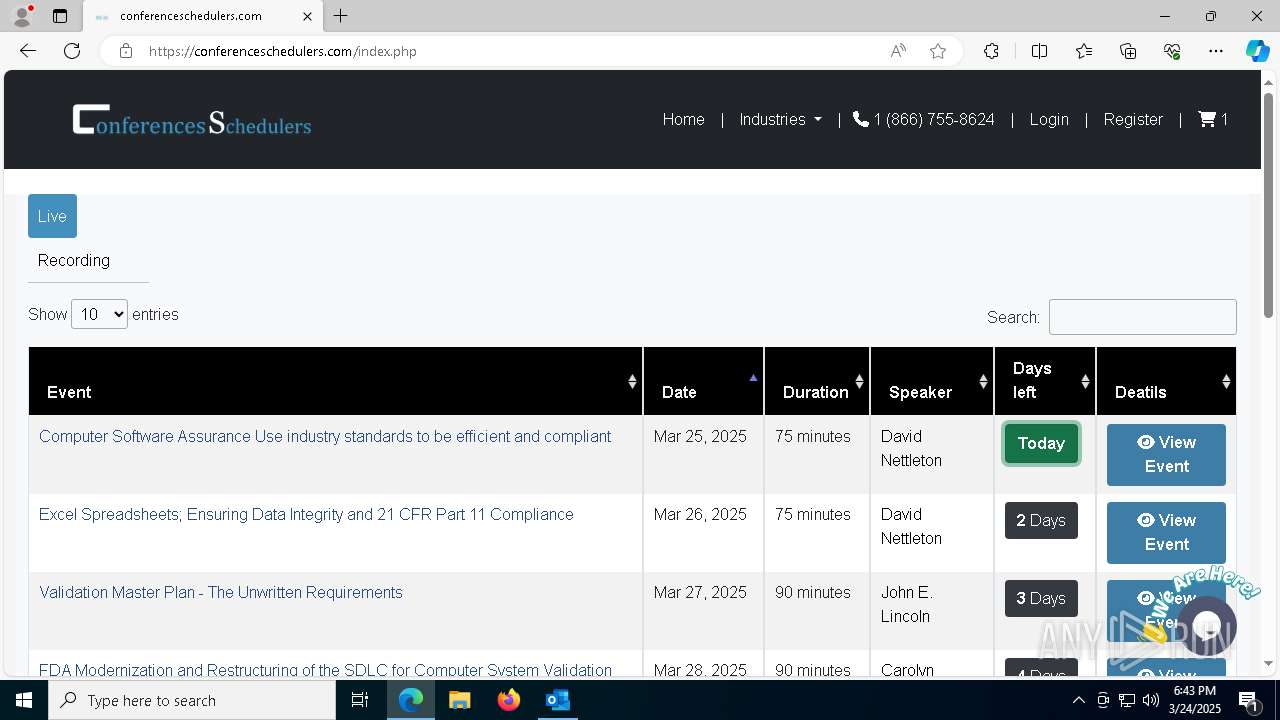Open volume control in tray
Image resolution: width=1280 pixels, height=720 pixels.
[x=1150, y=700]
